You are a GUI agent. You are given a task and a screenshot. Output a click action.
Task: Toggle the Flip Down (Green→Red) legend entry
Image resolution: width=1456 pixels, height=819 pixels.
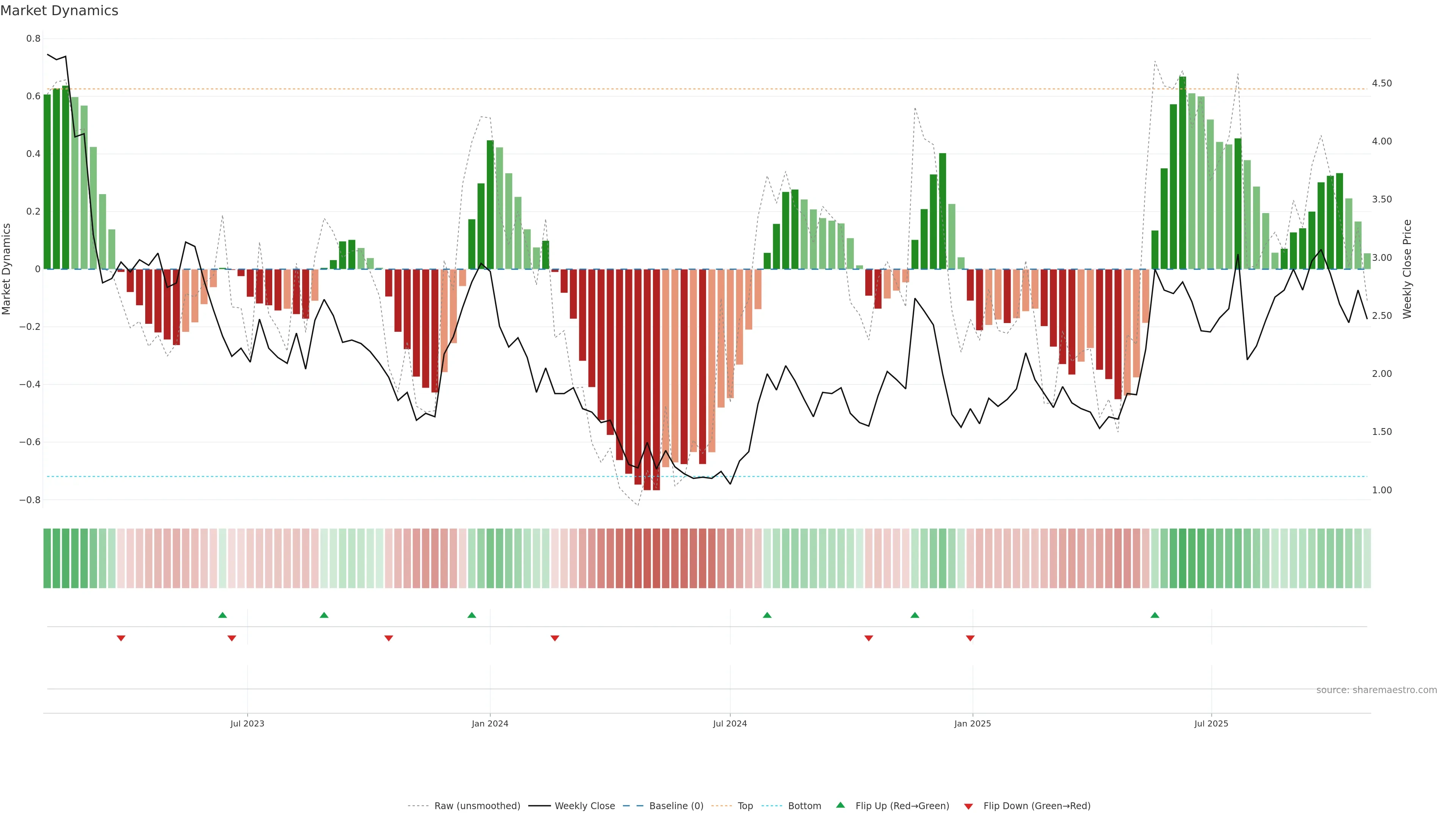click(1037, 806)
